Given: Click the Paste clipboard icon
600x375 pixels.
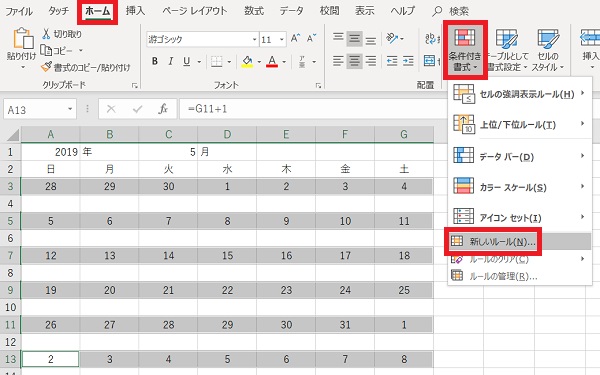Looking at the screenshot, I should (x=23, y=38).
